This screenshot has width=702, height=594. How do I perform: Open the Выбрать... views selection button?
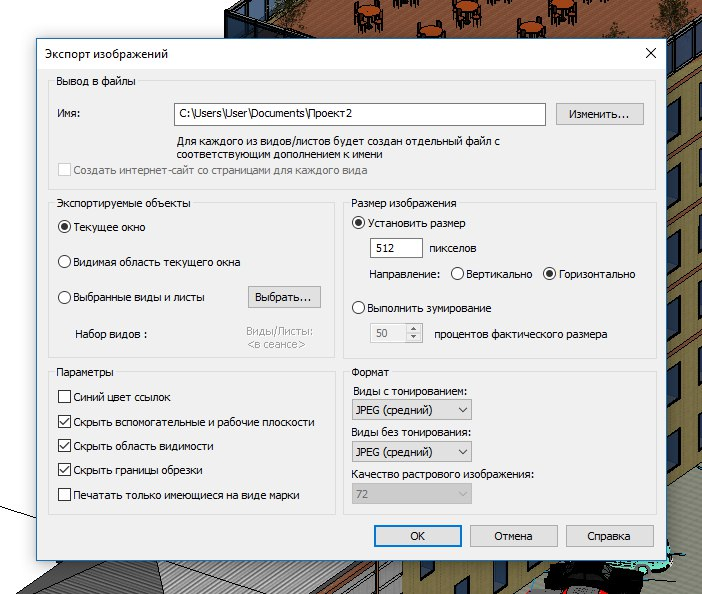point(284,297)
